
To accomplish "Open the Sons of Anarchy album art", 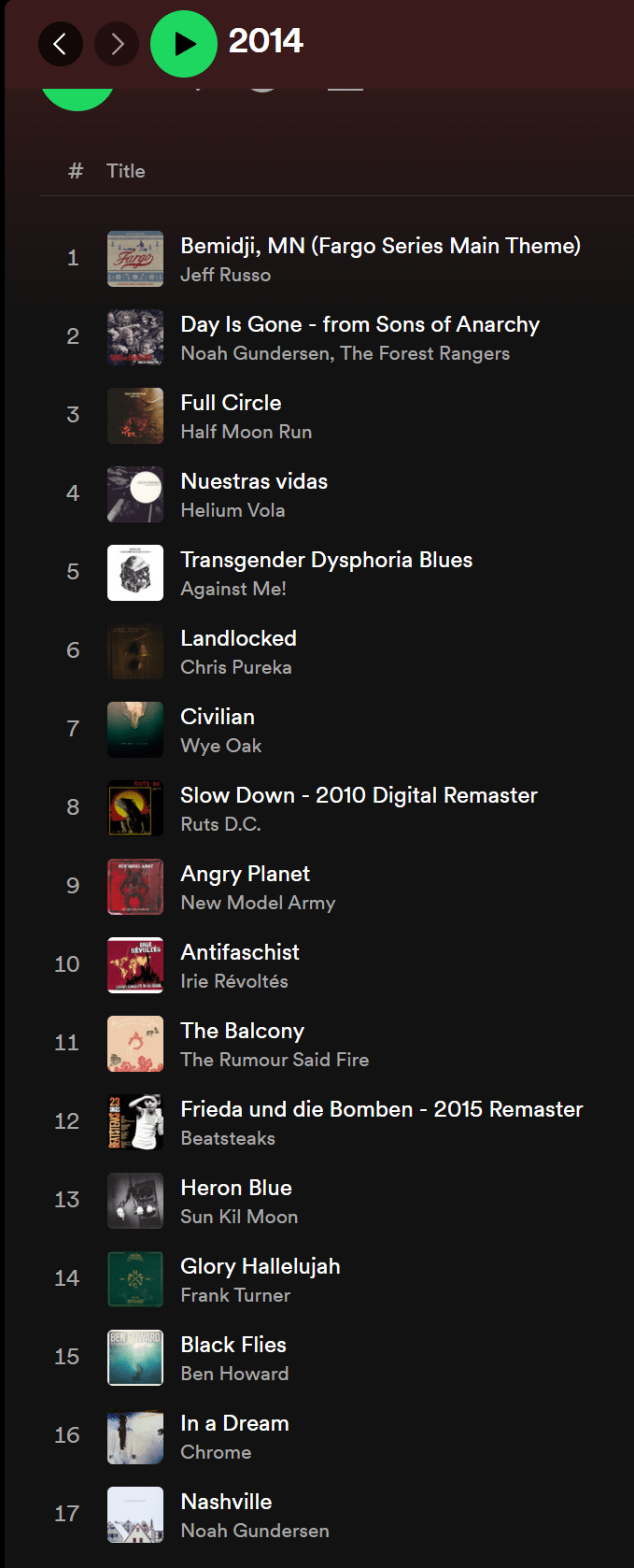I will [135, 337].
